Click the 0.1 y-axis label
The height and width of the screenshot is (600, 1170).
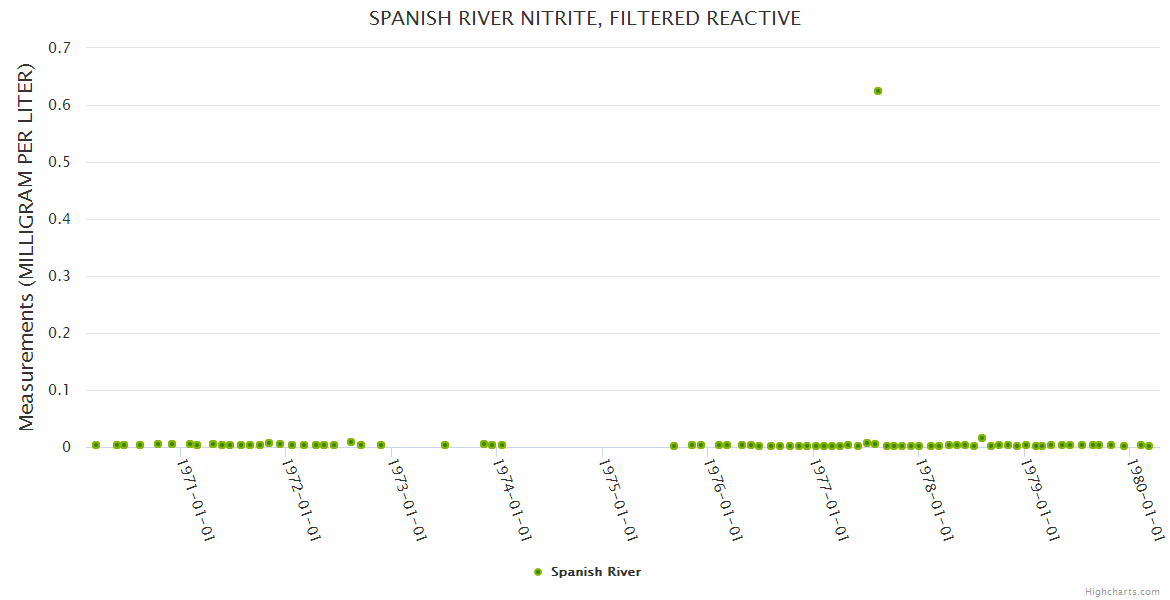pyautogui.click(x=59, y=390)
